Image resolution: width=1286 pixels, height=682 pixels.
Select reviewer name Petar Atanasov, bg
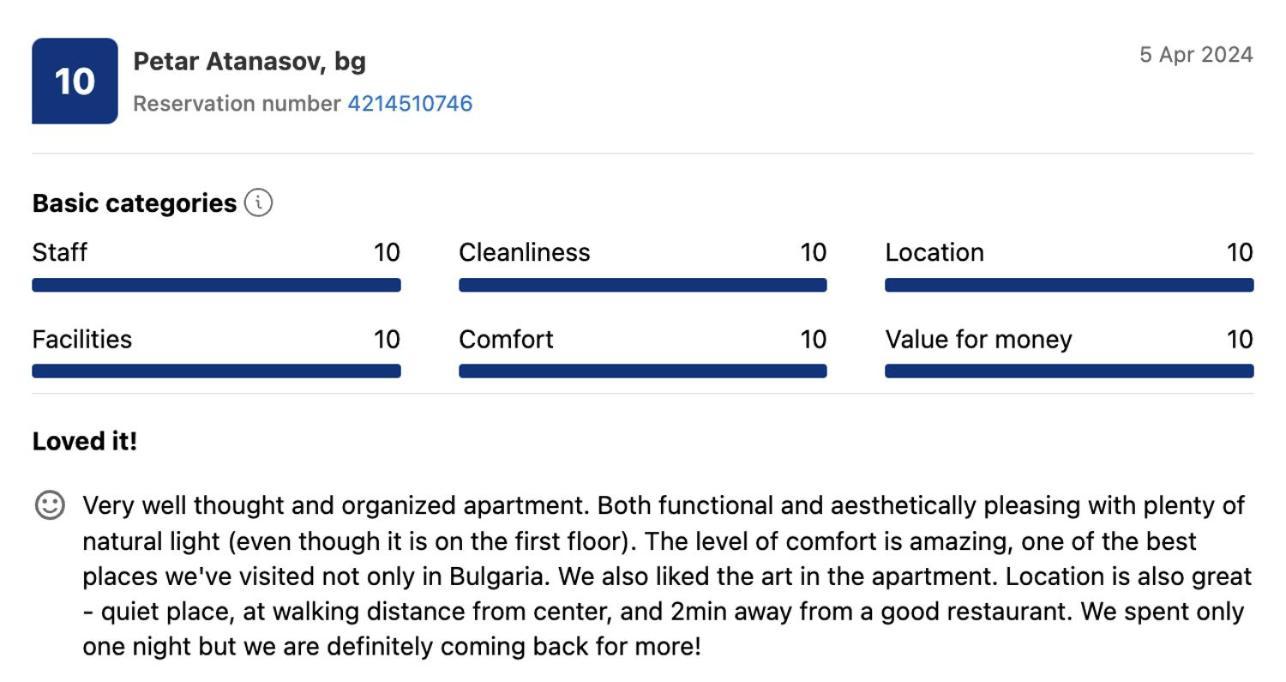(x=249, y=61)
